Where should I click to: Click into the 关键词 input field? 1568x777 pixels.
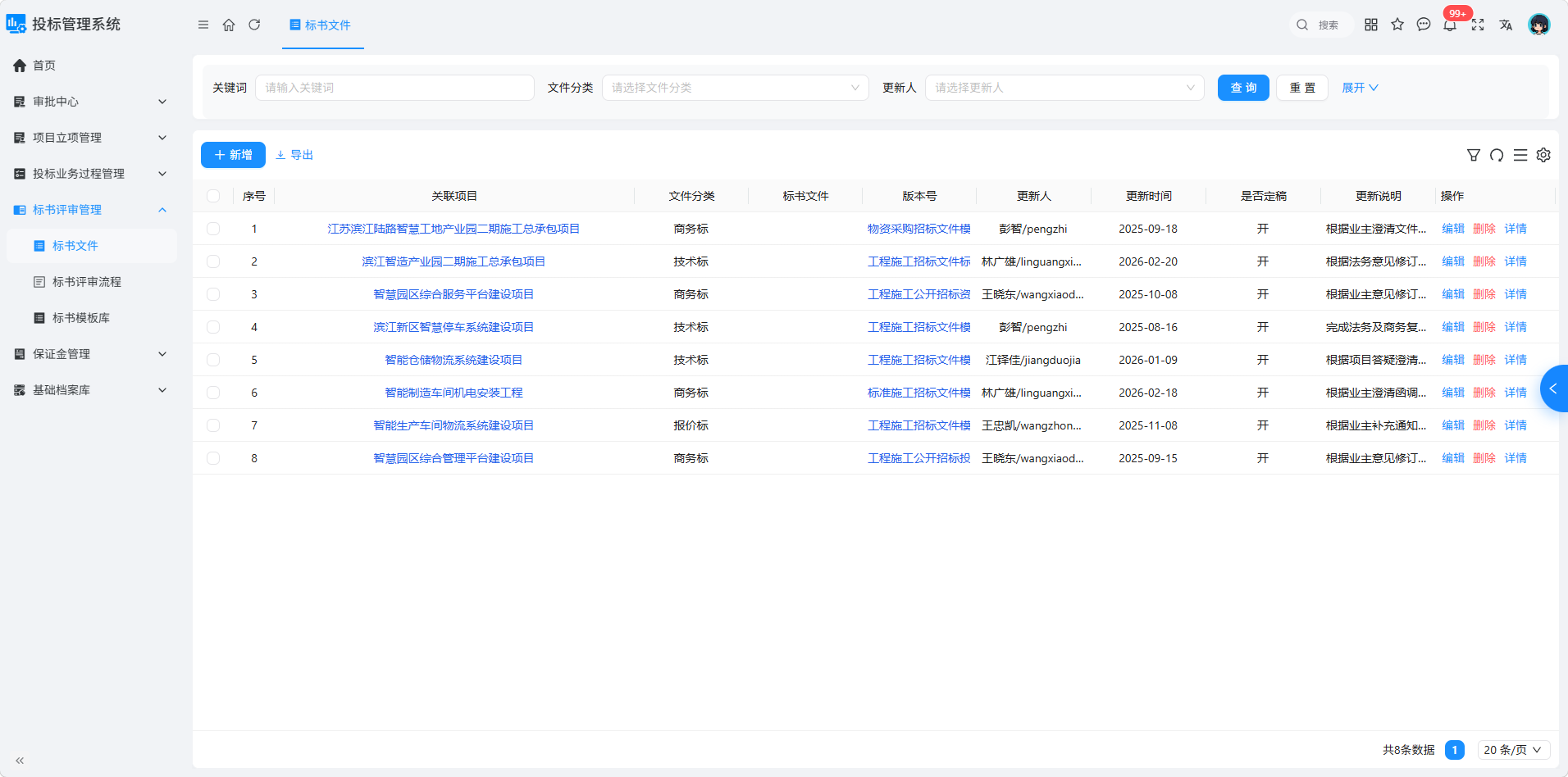(394, 88)
